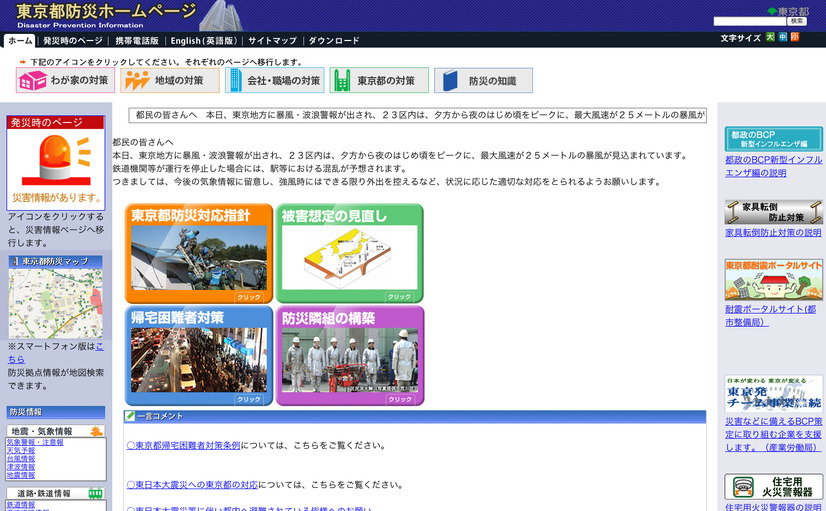
Task: Click the 住宅用火災警報器 alarm banner
Action: [773, 487]
